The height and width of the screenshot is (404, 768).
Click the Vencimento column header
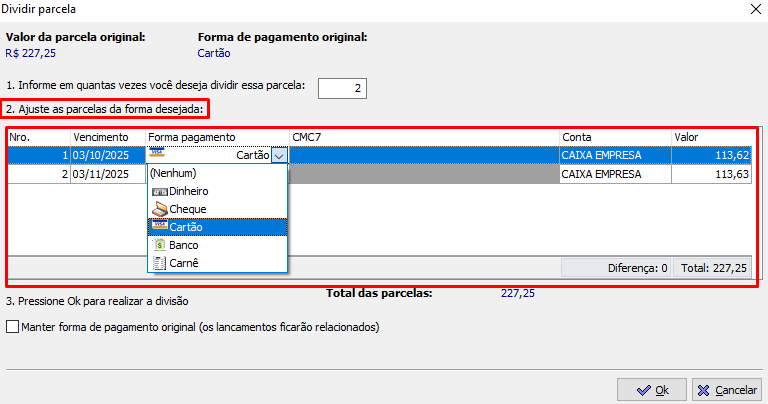[x=101, y=137]
